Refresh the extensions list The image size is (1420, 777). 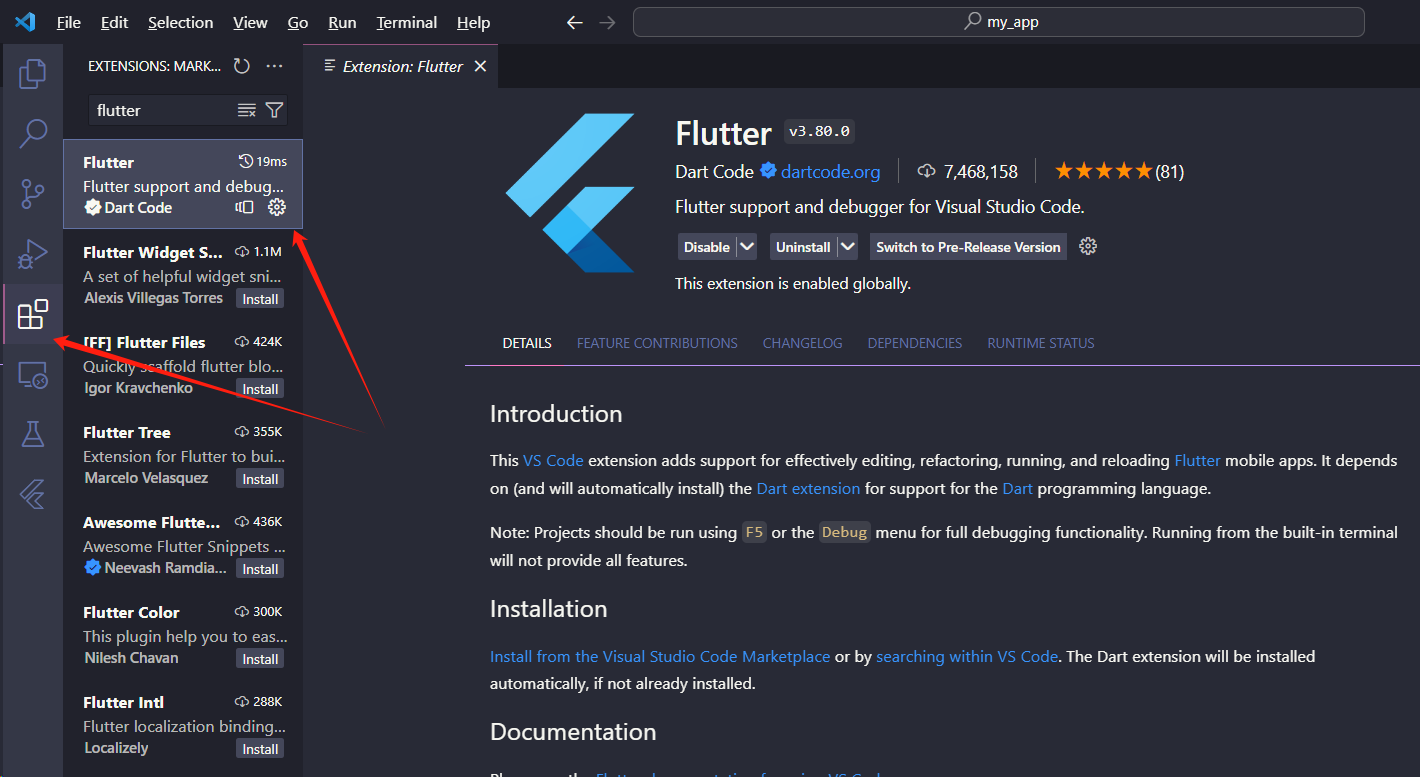[x=241, y=66]
